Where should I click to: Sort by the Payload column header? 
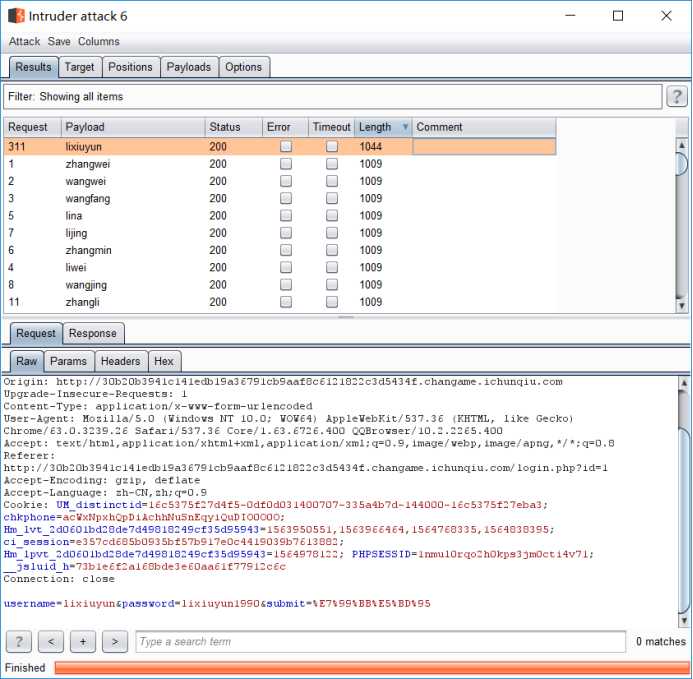click(x=133, y=127)
